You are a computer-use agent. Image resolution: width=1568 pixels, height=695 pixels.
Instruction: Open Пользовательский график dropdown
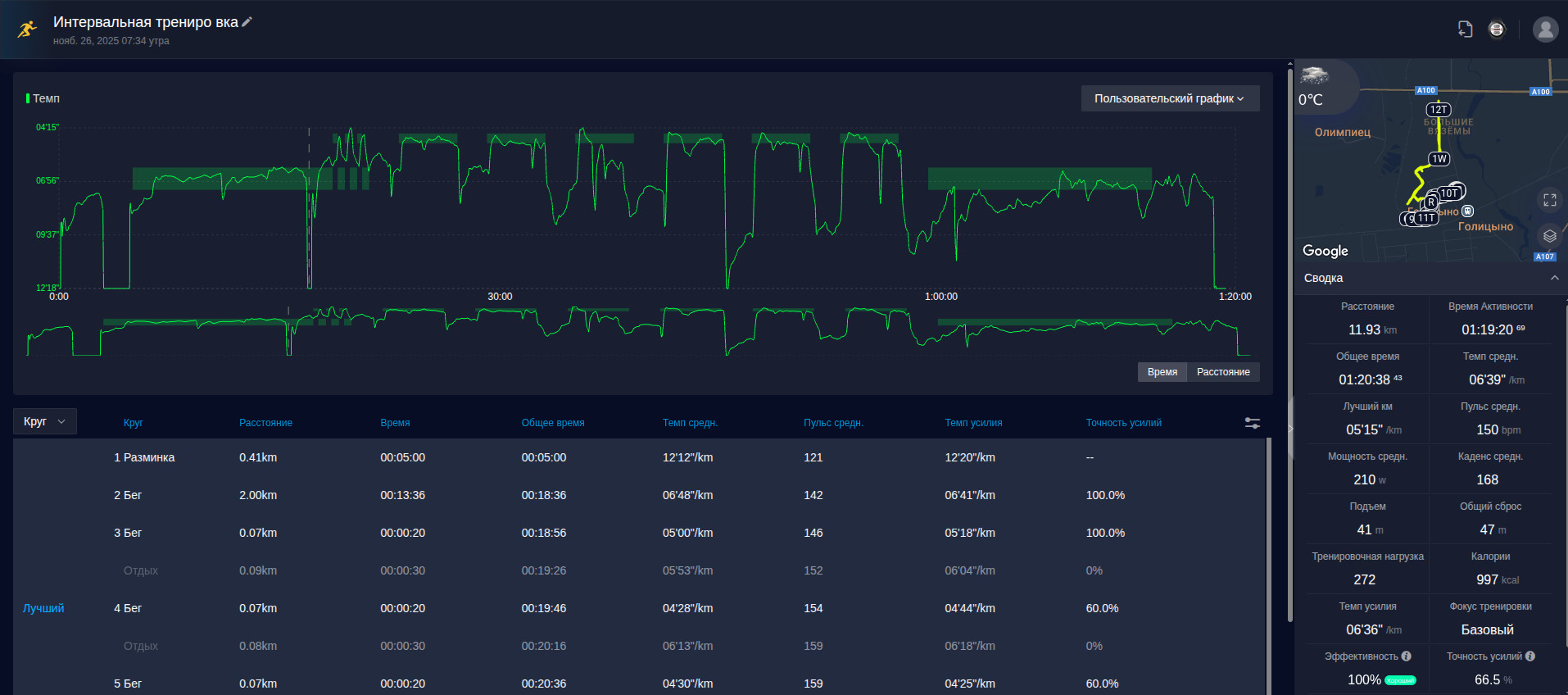tap(1170, 98)
